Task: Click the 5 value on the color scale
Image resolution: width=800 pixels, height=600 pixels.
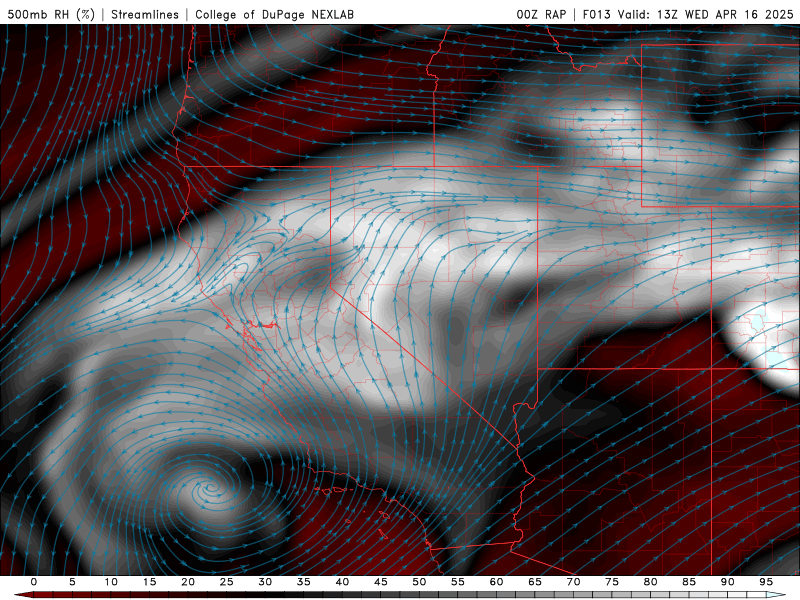Action: (x=72, y=582)
